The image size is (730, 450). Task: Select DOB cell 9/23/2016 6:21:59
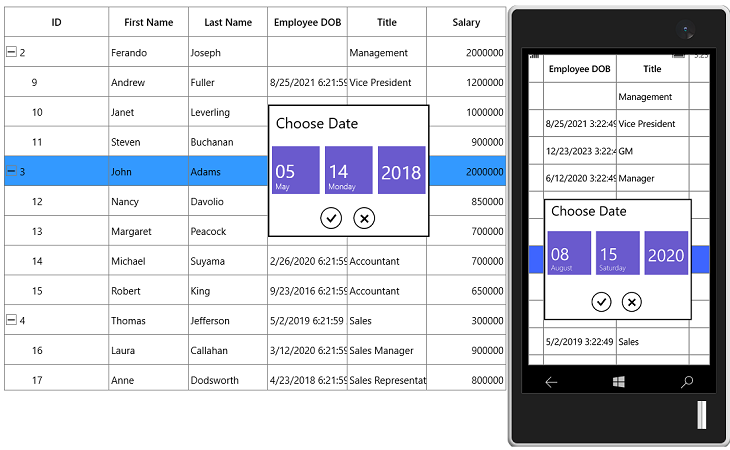(307, 290)
